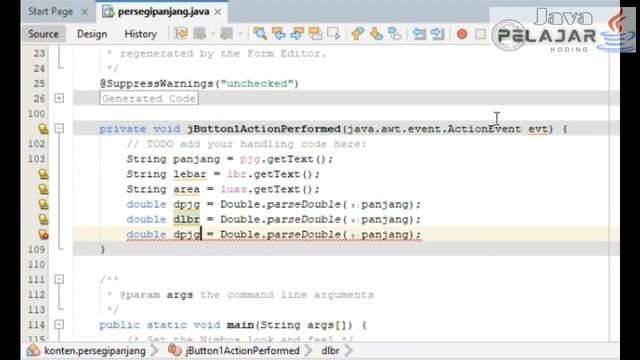Click the args word in the @param comment
640x360 pixels.
(180, 295)
